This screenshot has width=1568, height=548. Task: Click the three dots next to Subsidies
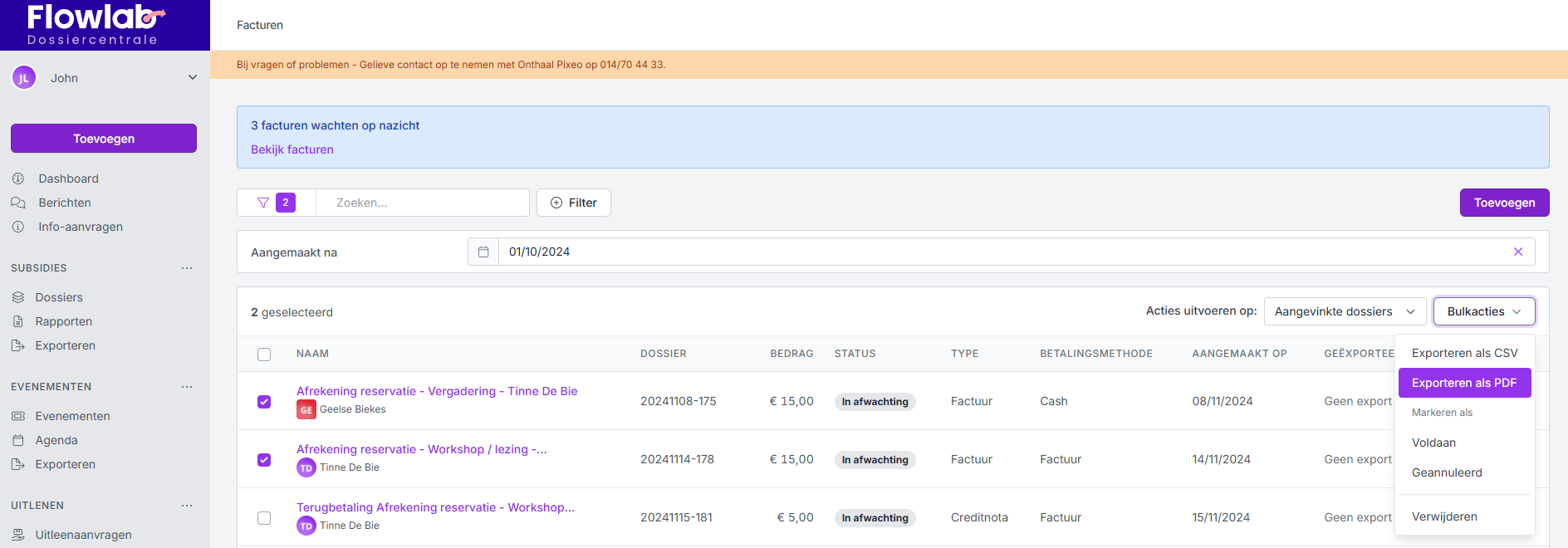click(x=187, y=268)
